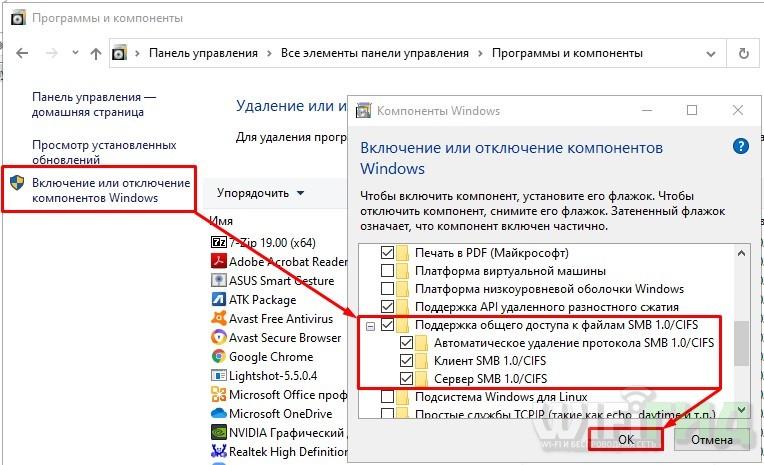Select the Adobe Acrobat Reader icon
Image resolution: width=764 pixels, height=465 pixels.
point(219,261)
